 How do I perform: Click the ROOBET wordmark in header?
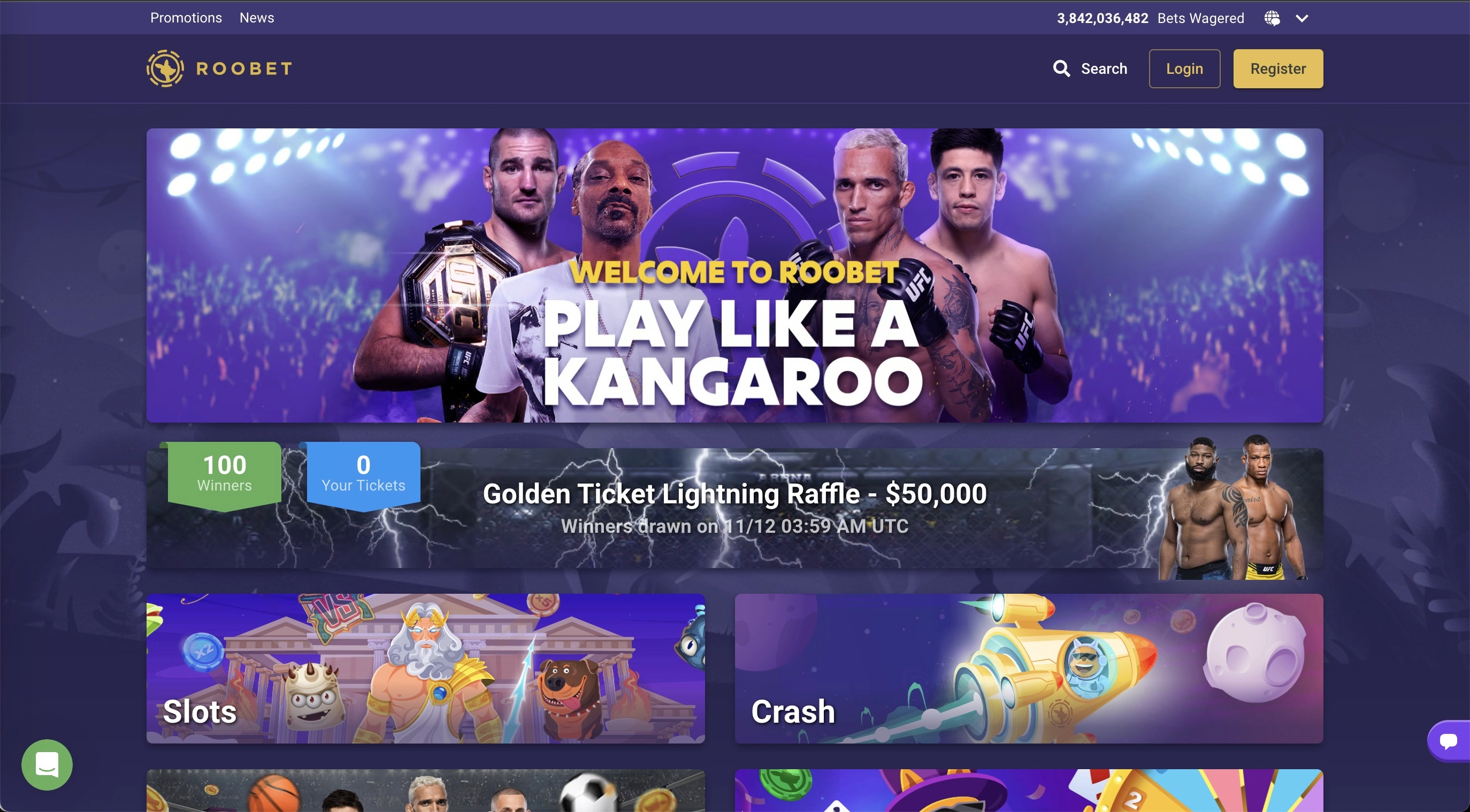pyautogui.click(x=244, y=68)
